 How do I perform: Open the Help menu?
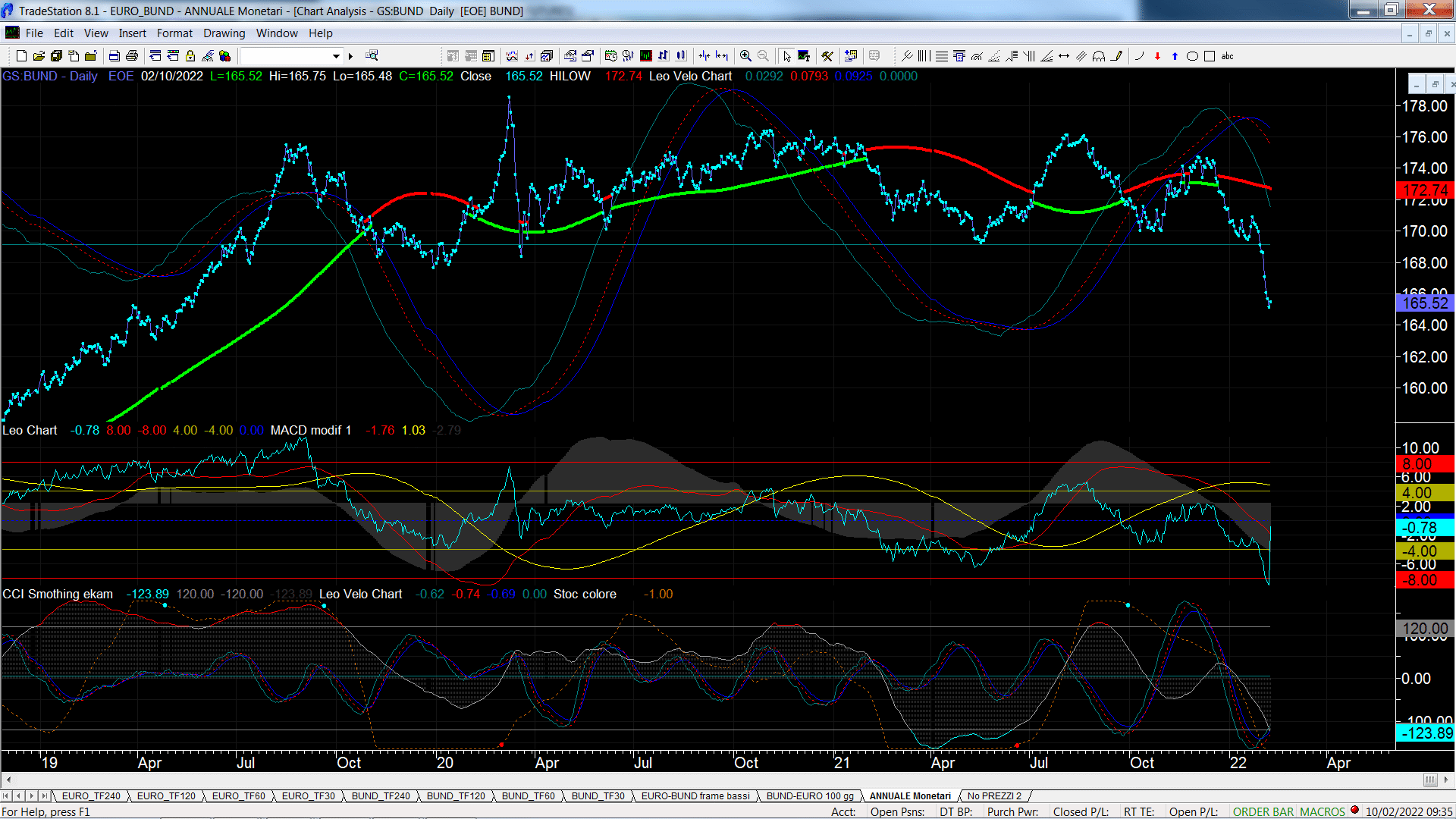click(x=320, y=33)
